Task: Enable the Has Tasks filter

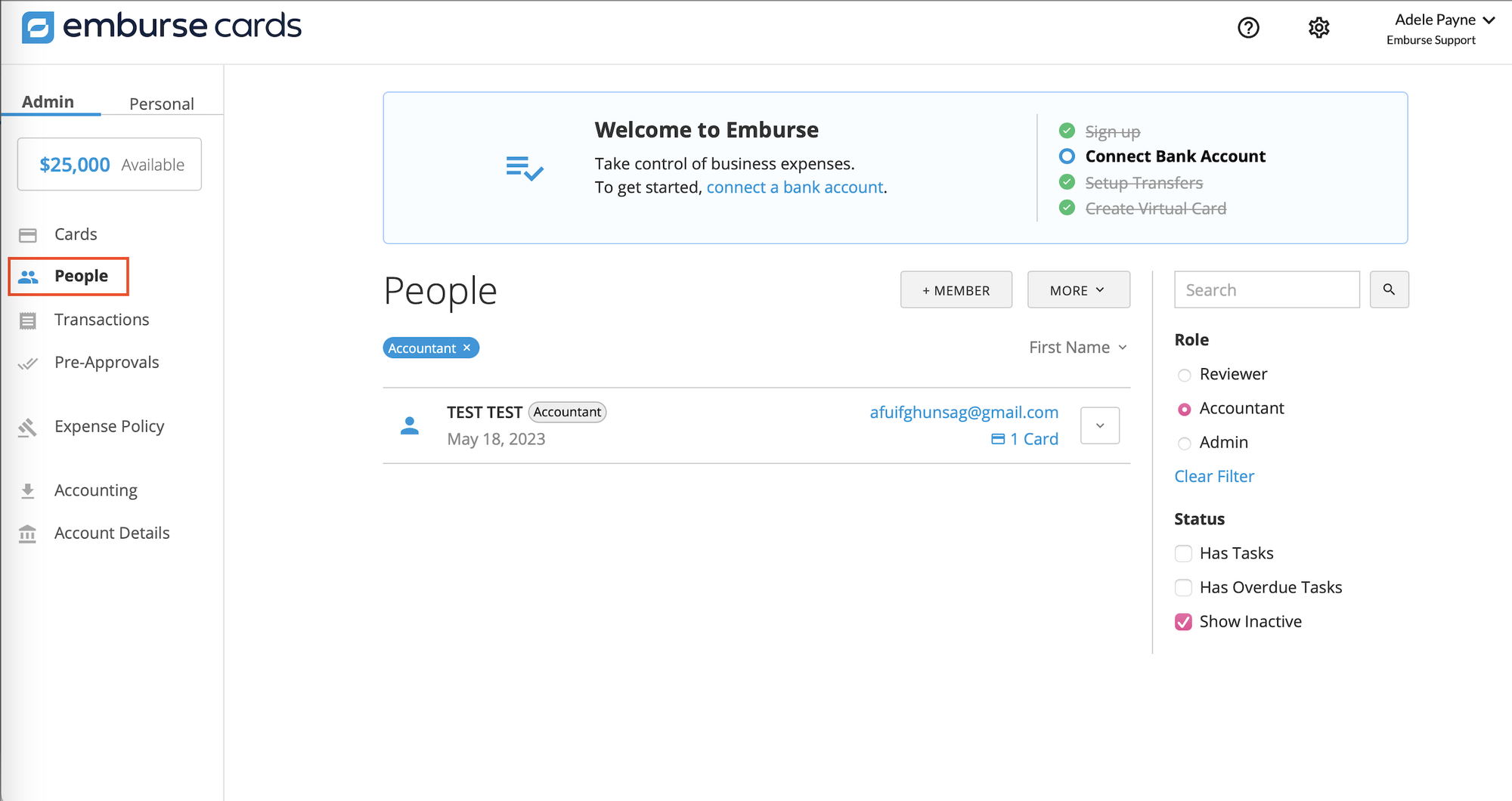Action: [1183, 553]
